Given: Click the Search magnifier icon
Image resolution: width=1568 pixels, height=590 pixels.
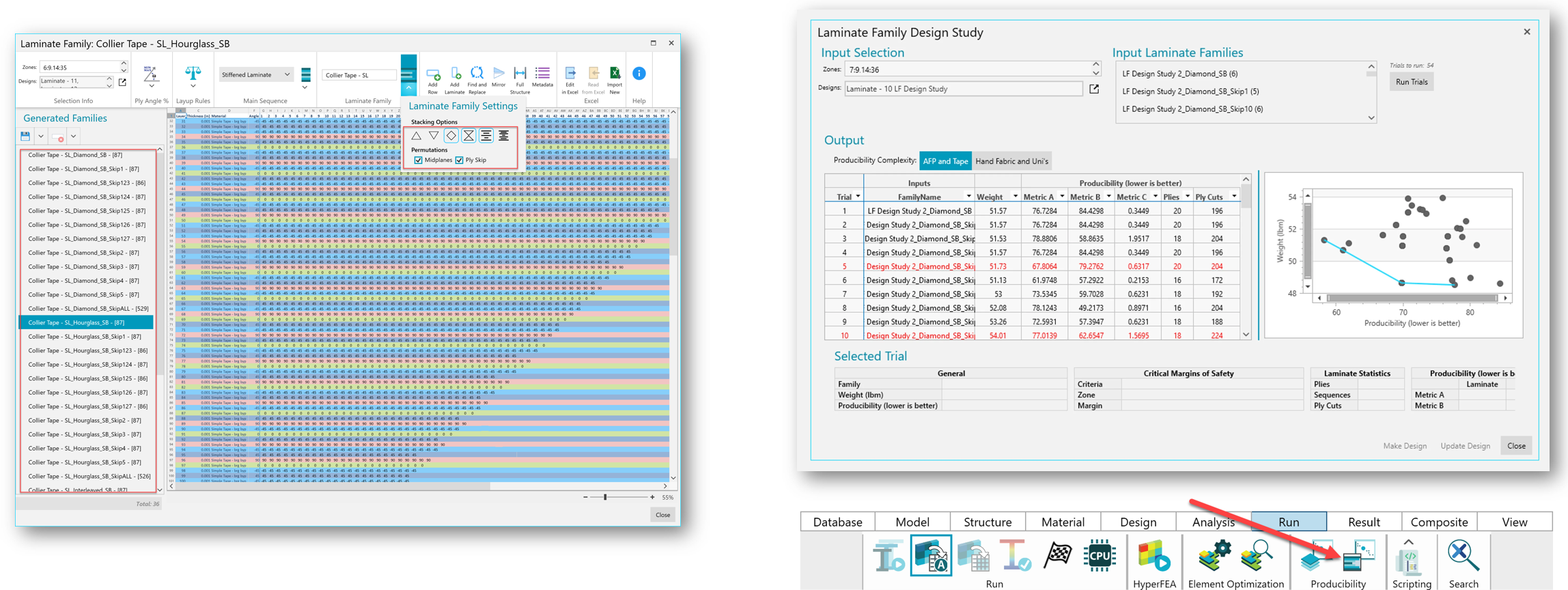Looking at the screenshot, I should pyautogui.click(x=1464, y=556).
